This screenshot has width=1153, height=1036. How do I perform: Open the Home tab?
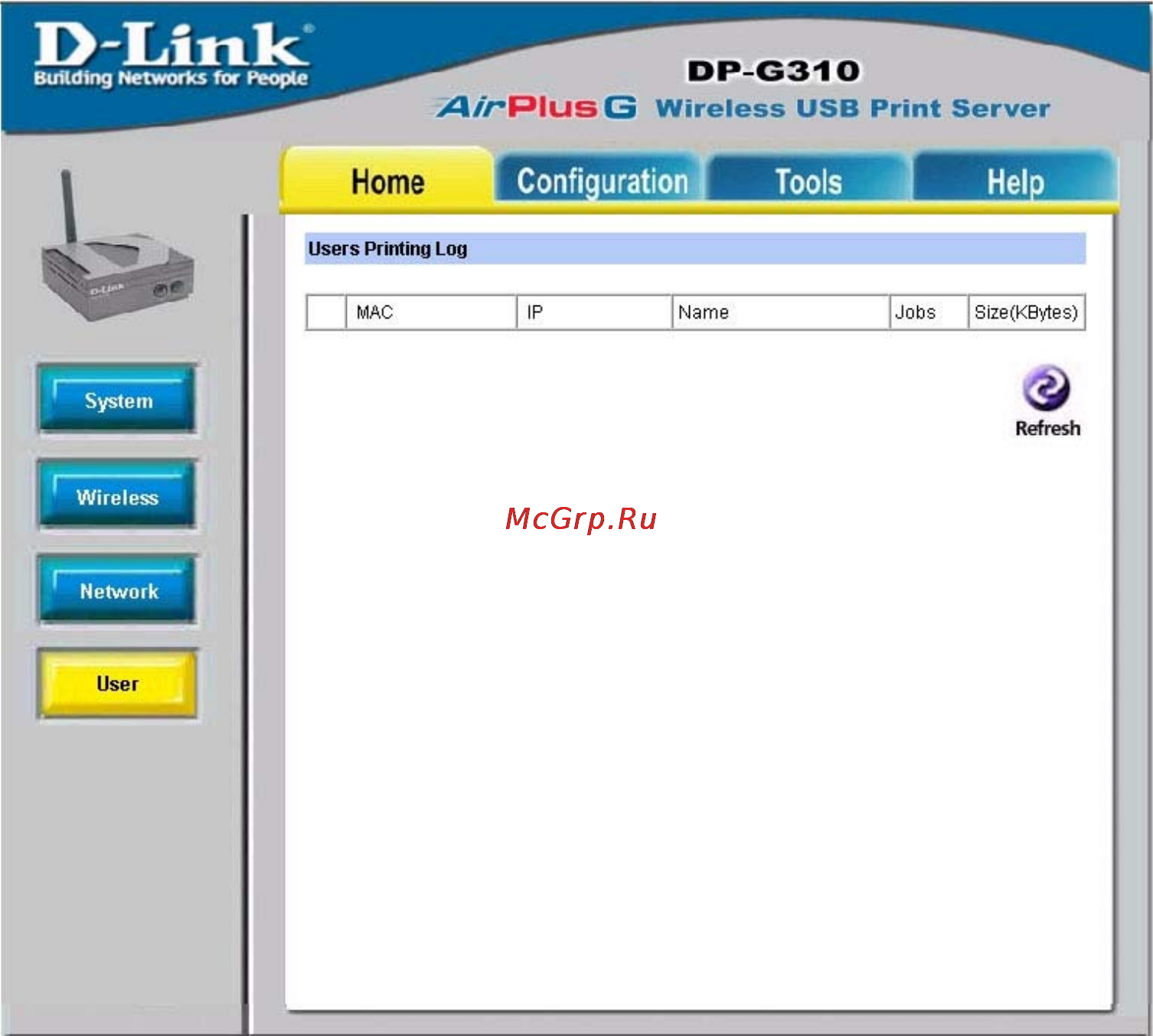click(387, 180)
